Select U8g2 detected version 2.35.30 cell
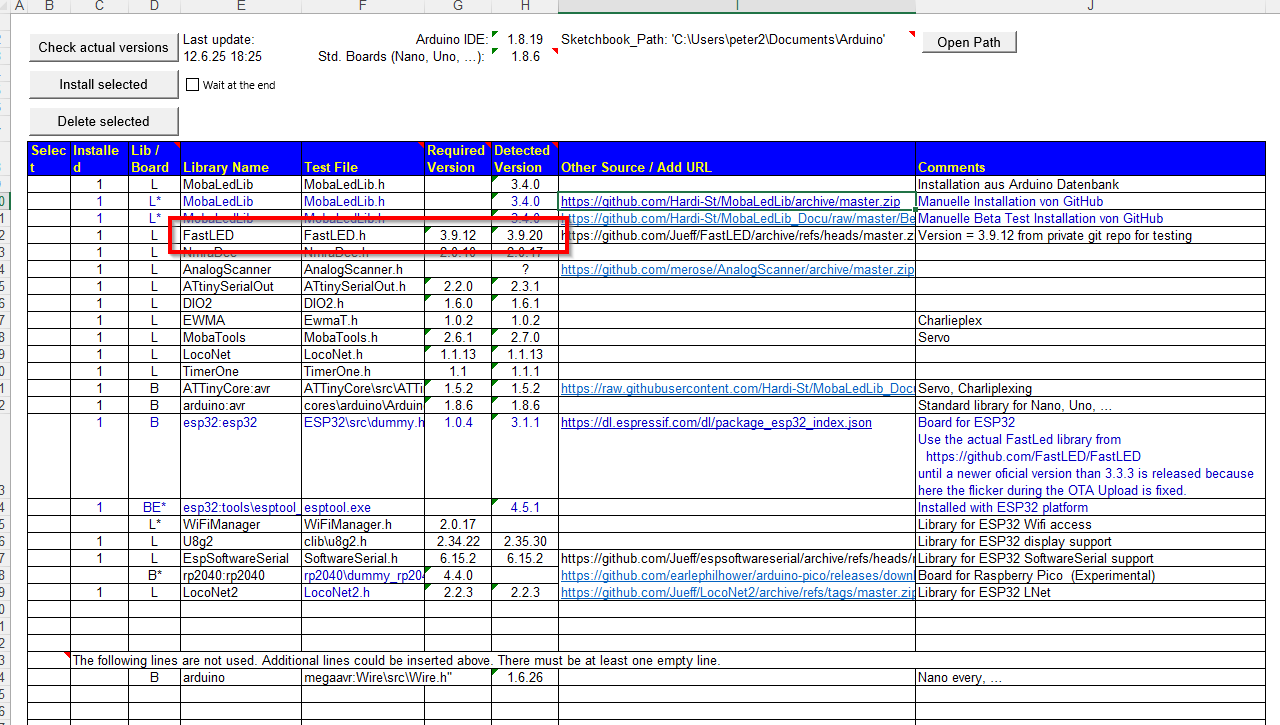Image resolution: width=1280 pixels, height=725 pixels. coord(525,542)
